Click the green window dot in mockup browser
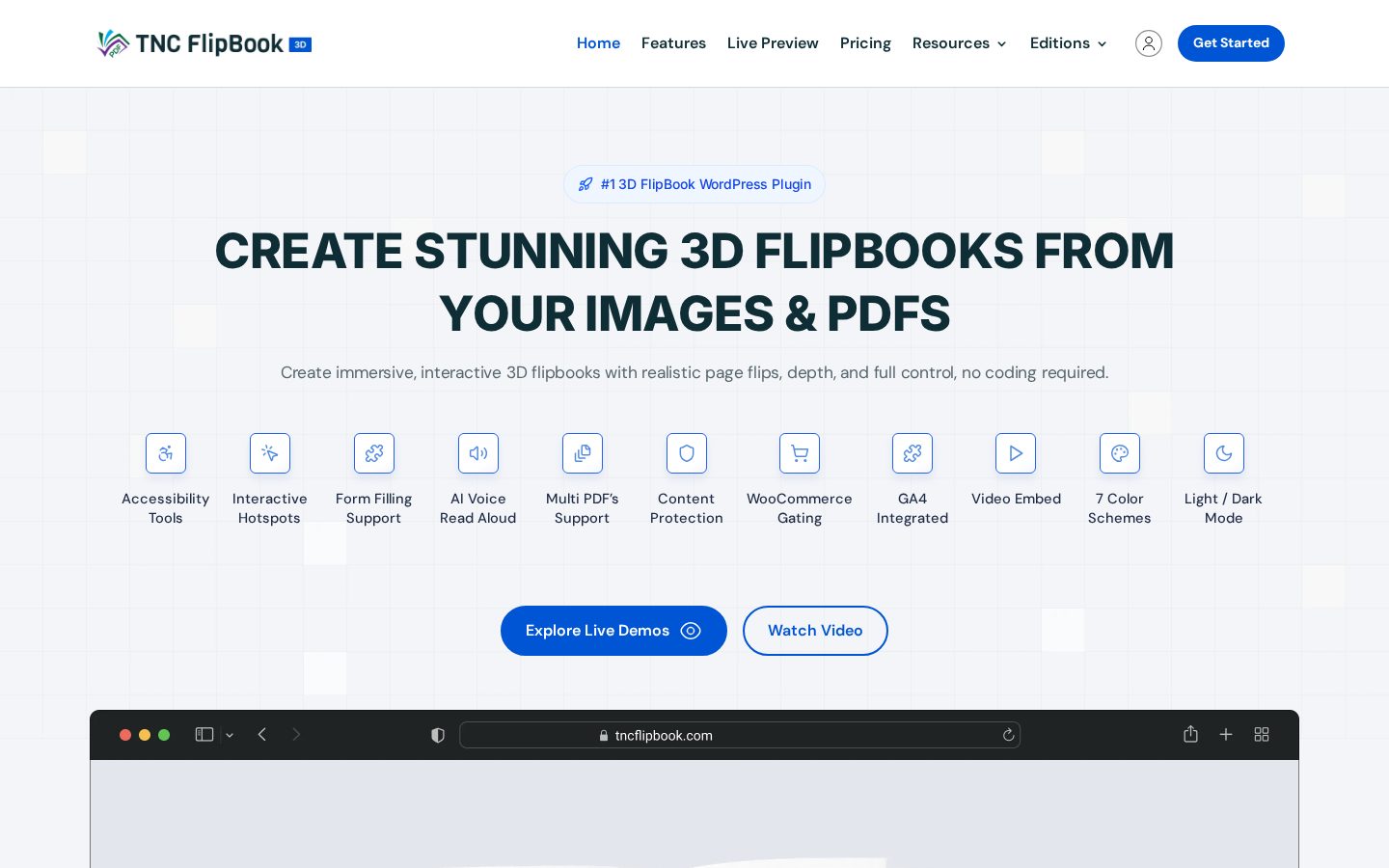The height and width of the screenshot is (868, 1389). (164, 735)
